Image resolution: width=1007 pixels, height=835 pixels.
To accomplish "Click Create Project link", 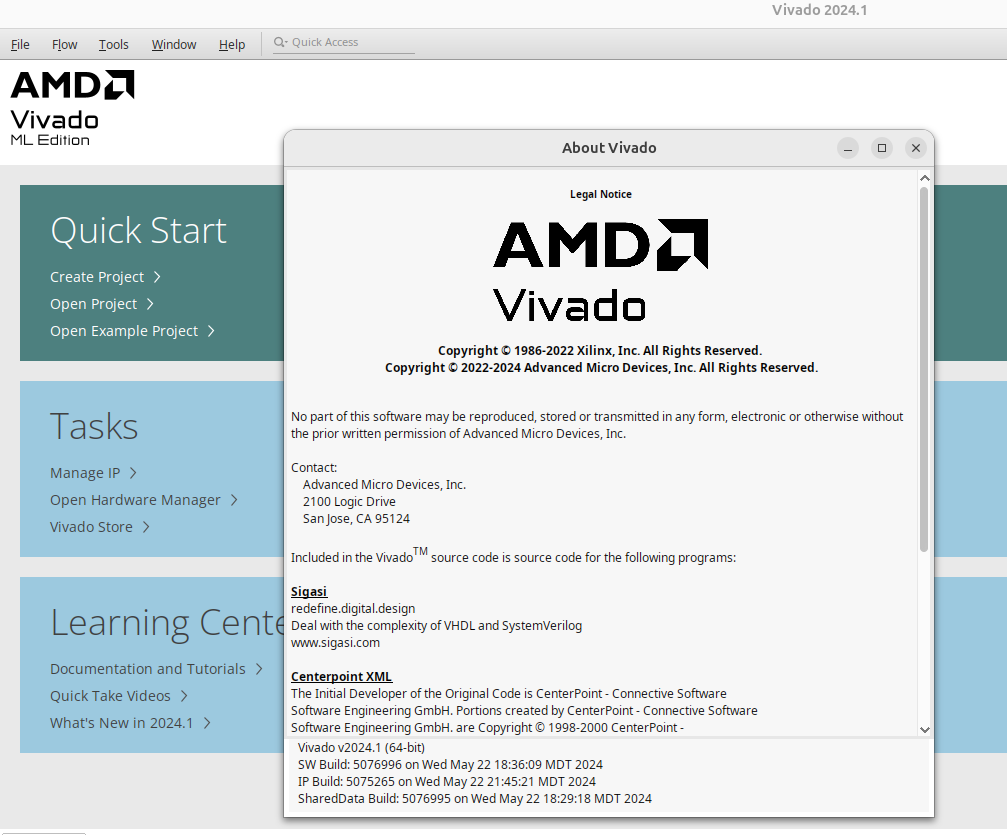I will [97, 277].
